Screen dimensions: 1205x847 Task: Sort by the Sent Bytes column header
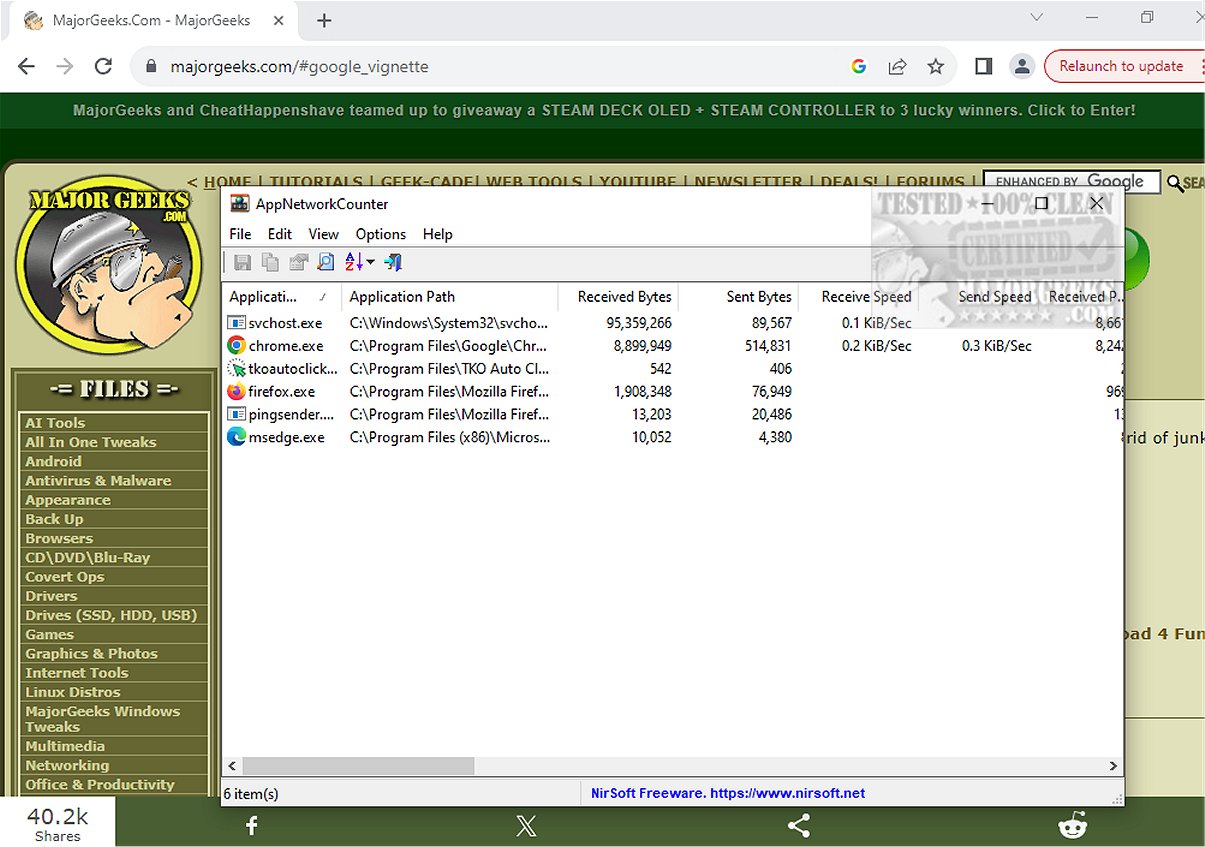pyautogui.click(x=739, y=297)
